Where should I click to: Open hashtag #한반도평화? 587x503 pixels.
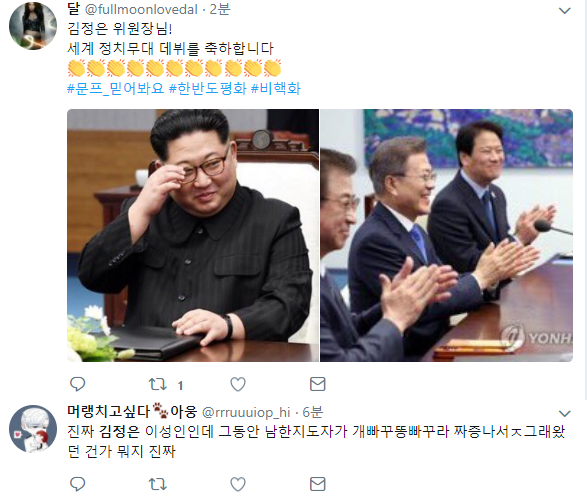pos(208,89)
